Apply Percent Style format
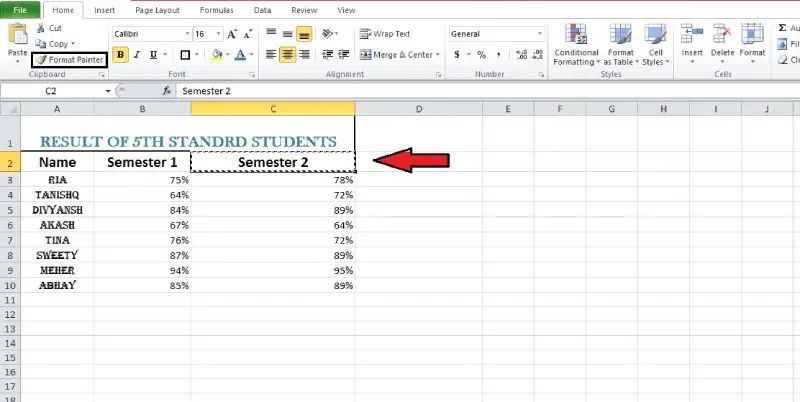 481,55
